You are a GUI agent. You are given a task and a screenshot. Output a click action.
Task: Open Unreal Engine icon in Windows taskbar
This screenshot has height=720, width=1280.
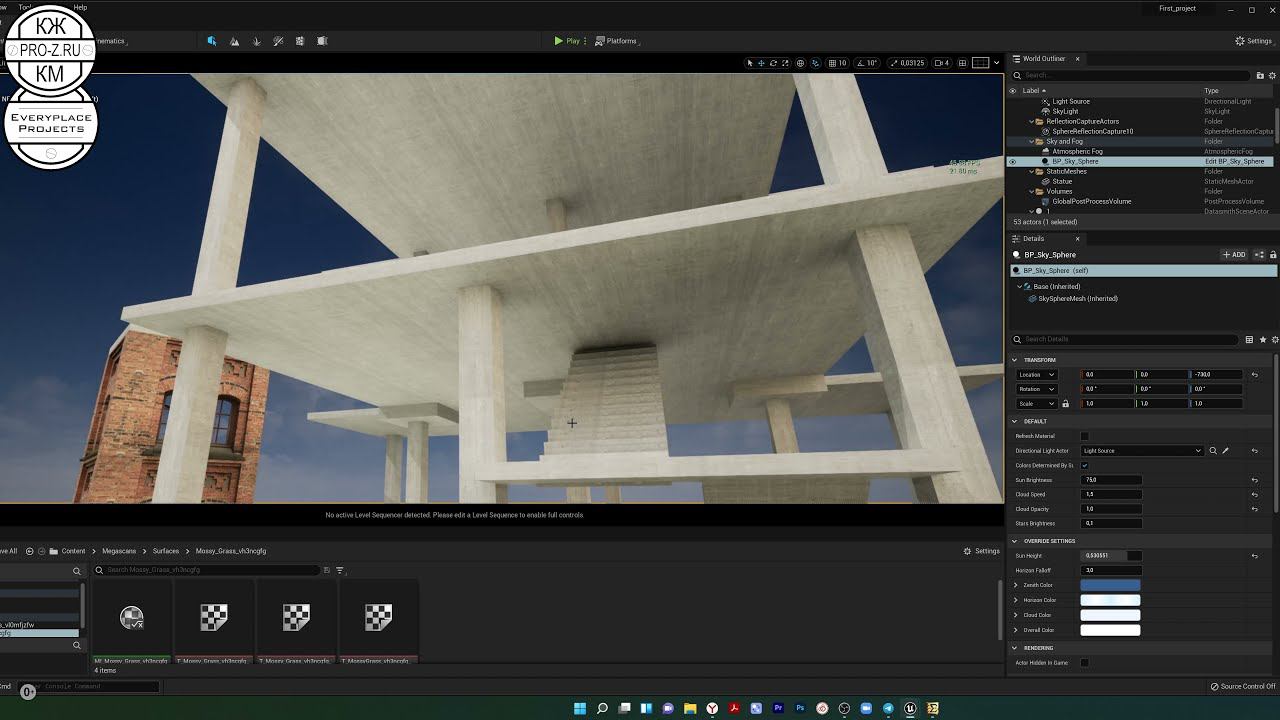click(x=910, y=708)
